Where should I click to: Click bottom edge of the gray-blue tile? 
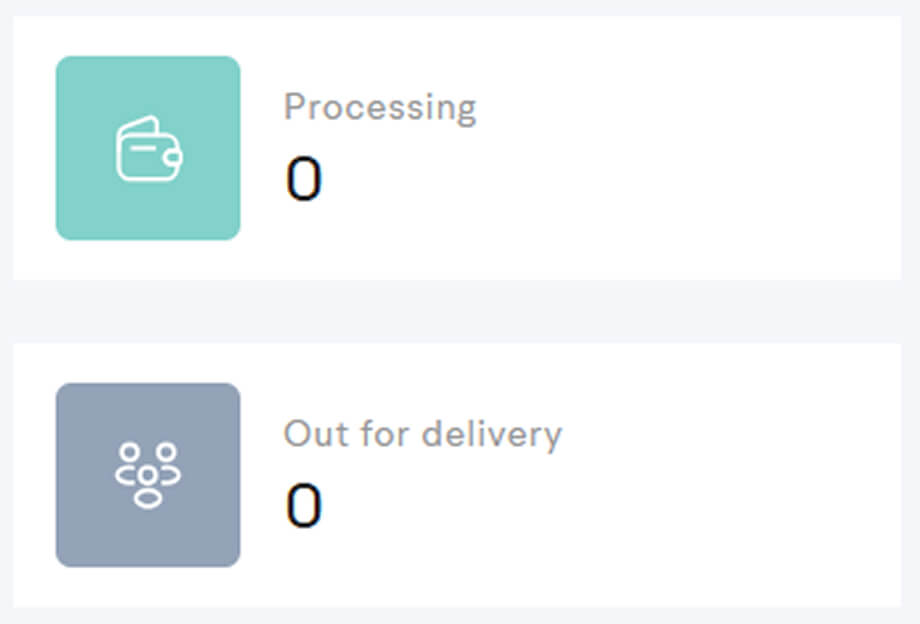pyautogui.click(x=148, y=561)
